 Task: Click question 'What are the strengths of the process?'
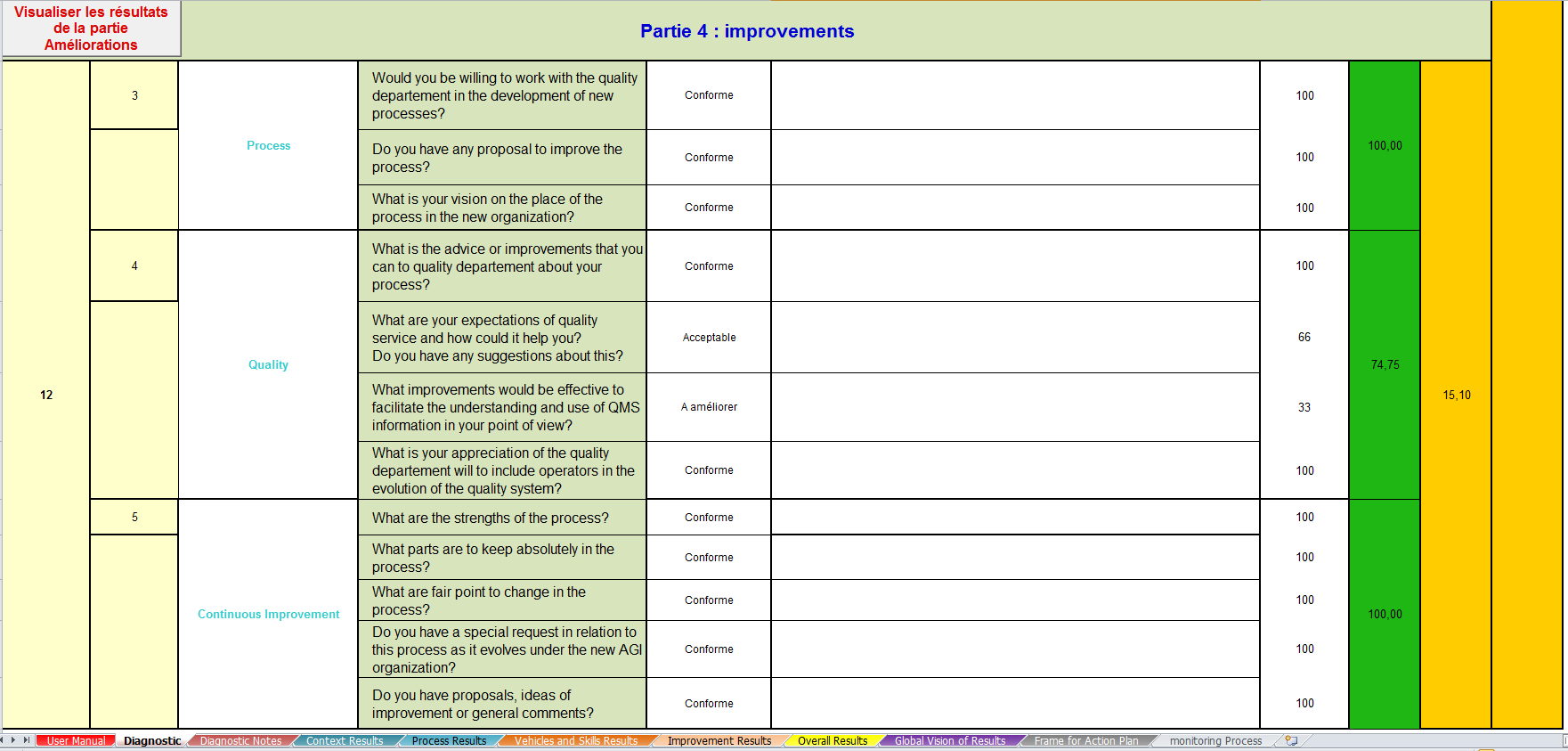[x=502, y=518]
